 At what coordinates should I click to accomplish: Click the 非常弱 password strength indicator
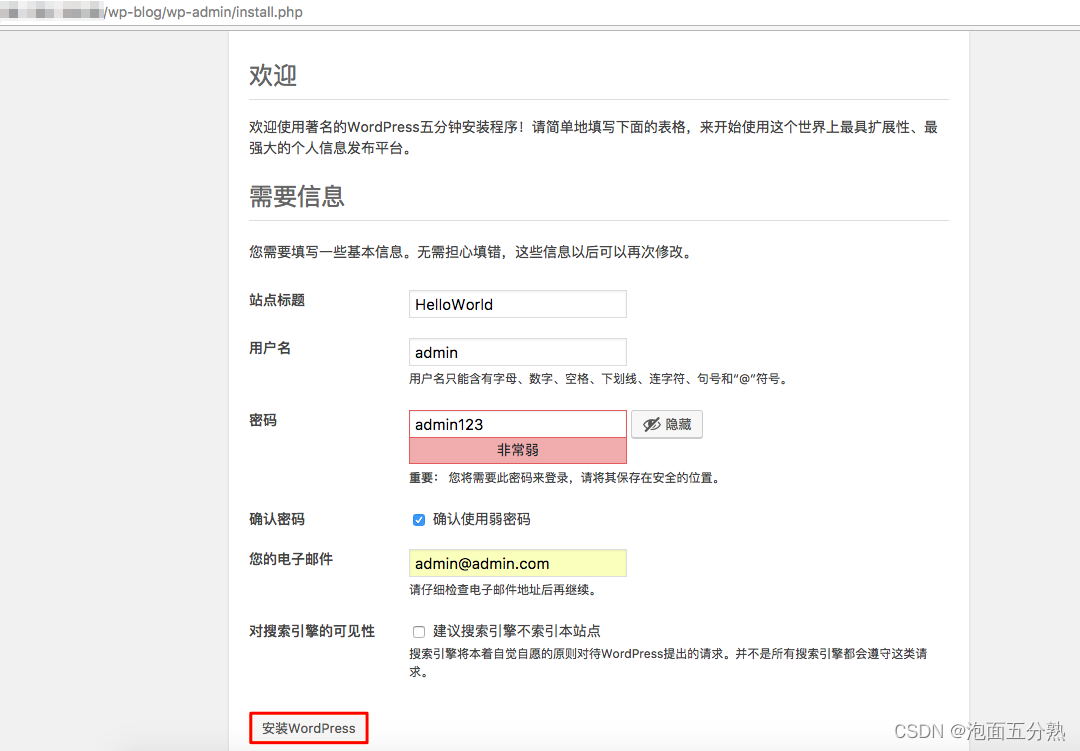click(x=517, y=450)
